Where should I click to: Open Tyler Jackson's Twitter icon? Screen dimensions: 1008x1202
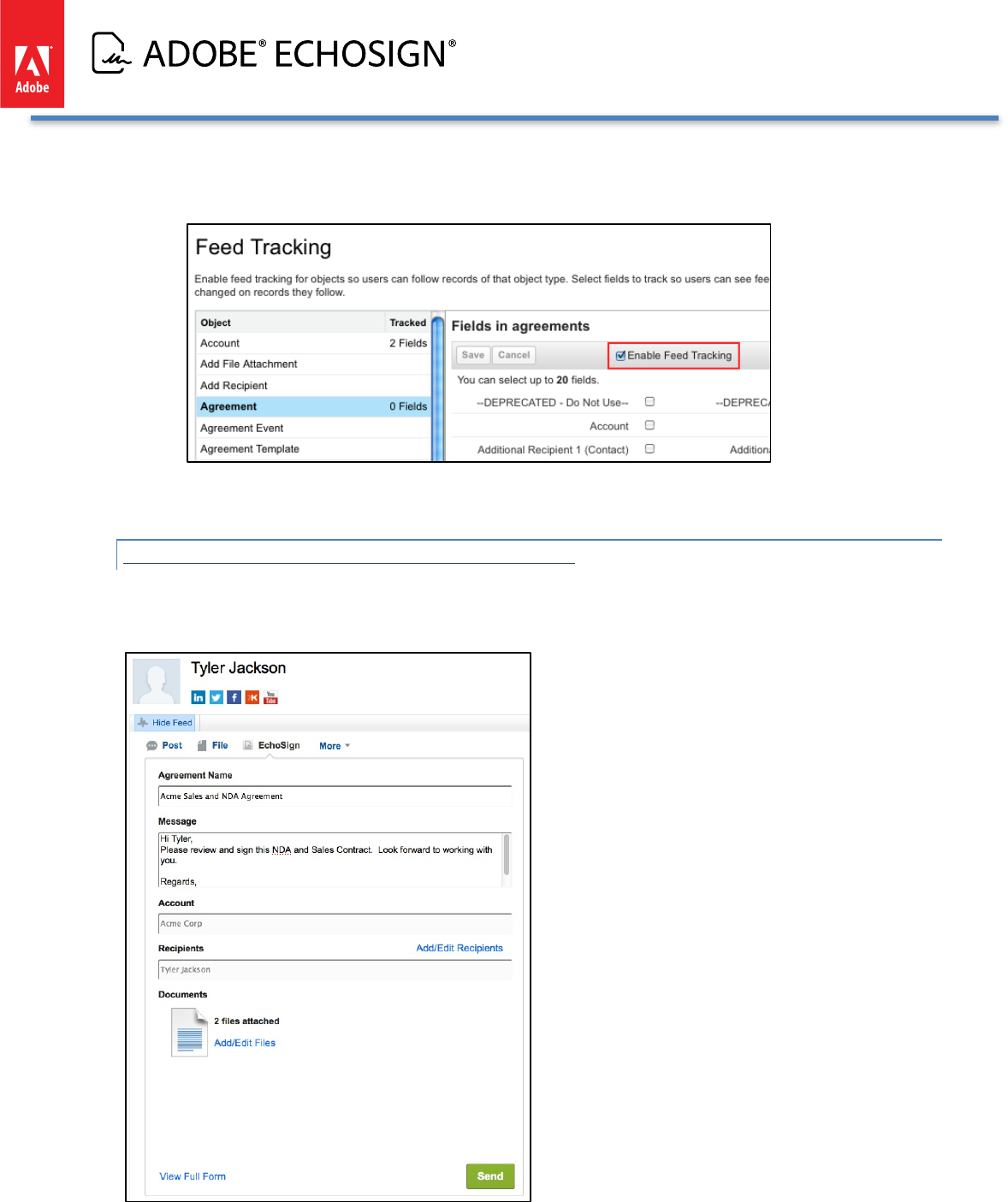216,697
